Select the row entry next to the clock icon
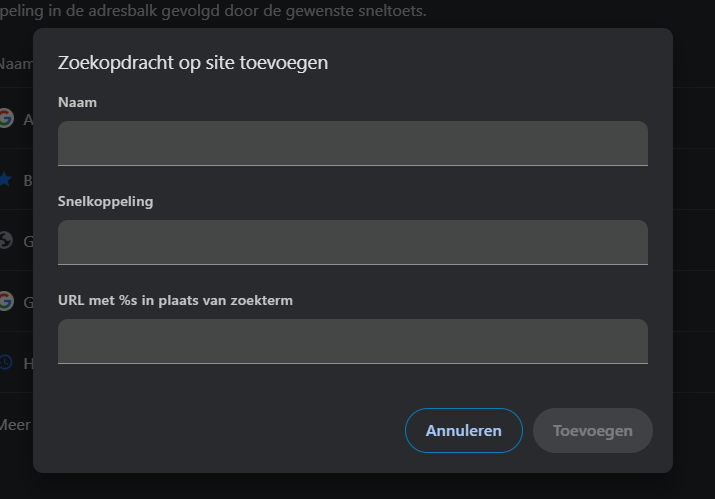 point(28,364)
